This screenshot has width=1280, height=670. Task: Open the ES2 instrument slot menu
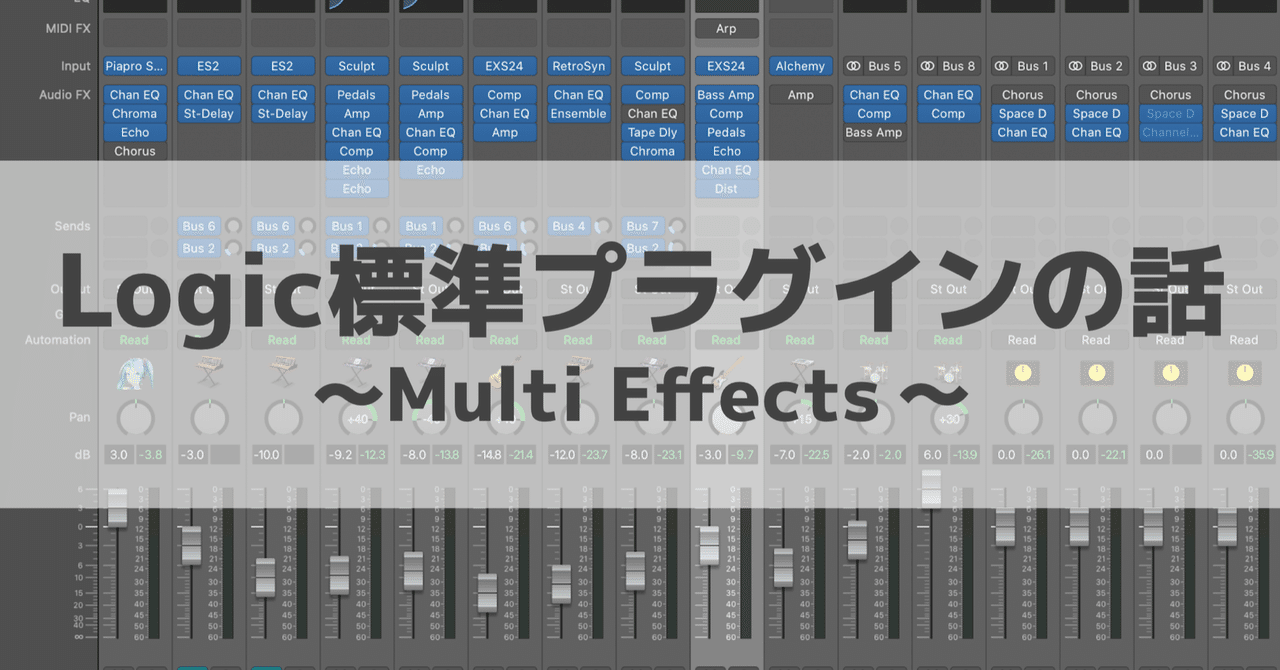[209, 65]
